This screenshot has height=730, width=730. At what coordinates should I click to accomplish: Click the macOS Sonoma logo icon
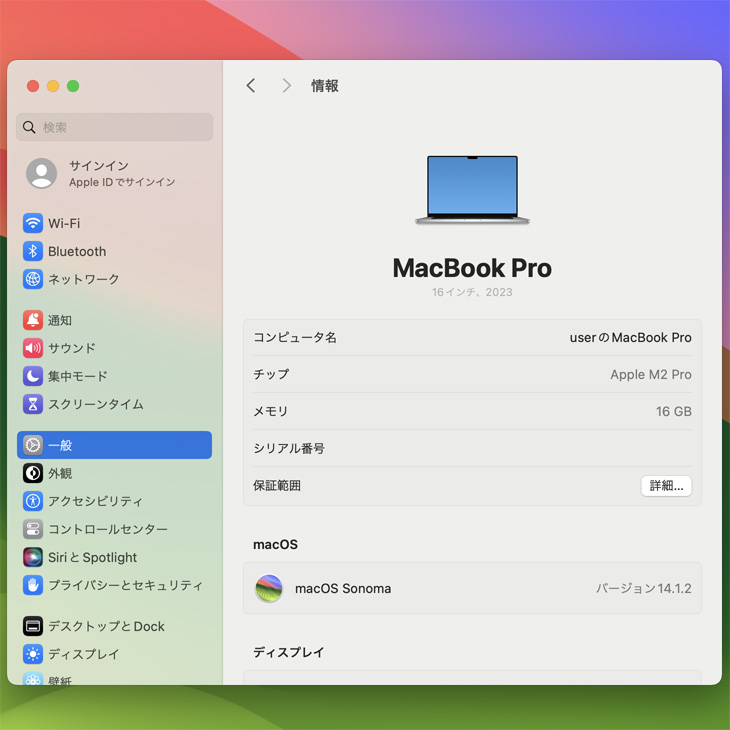pyautogui.click(x=269, y=588)
